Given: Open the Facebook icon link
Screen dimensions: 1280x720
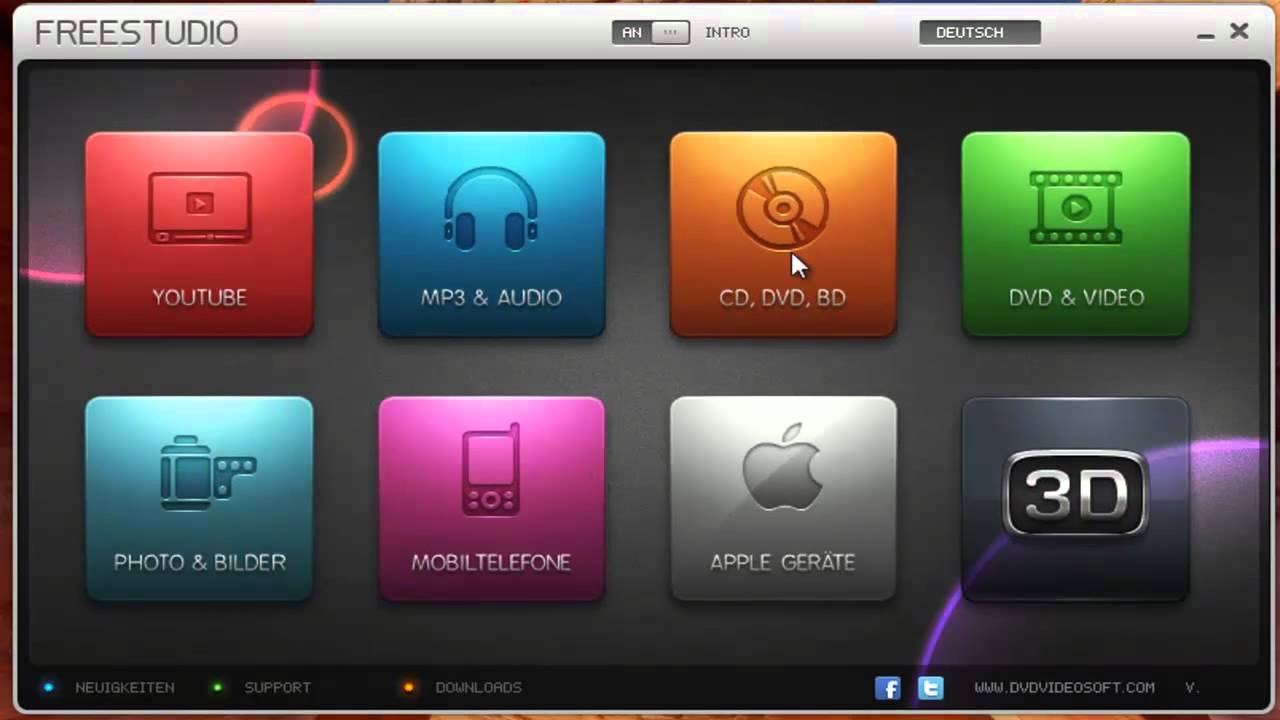Looking at the screenshot, I should (x=888, y=688).
